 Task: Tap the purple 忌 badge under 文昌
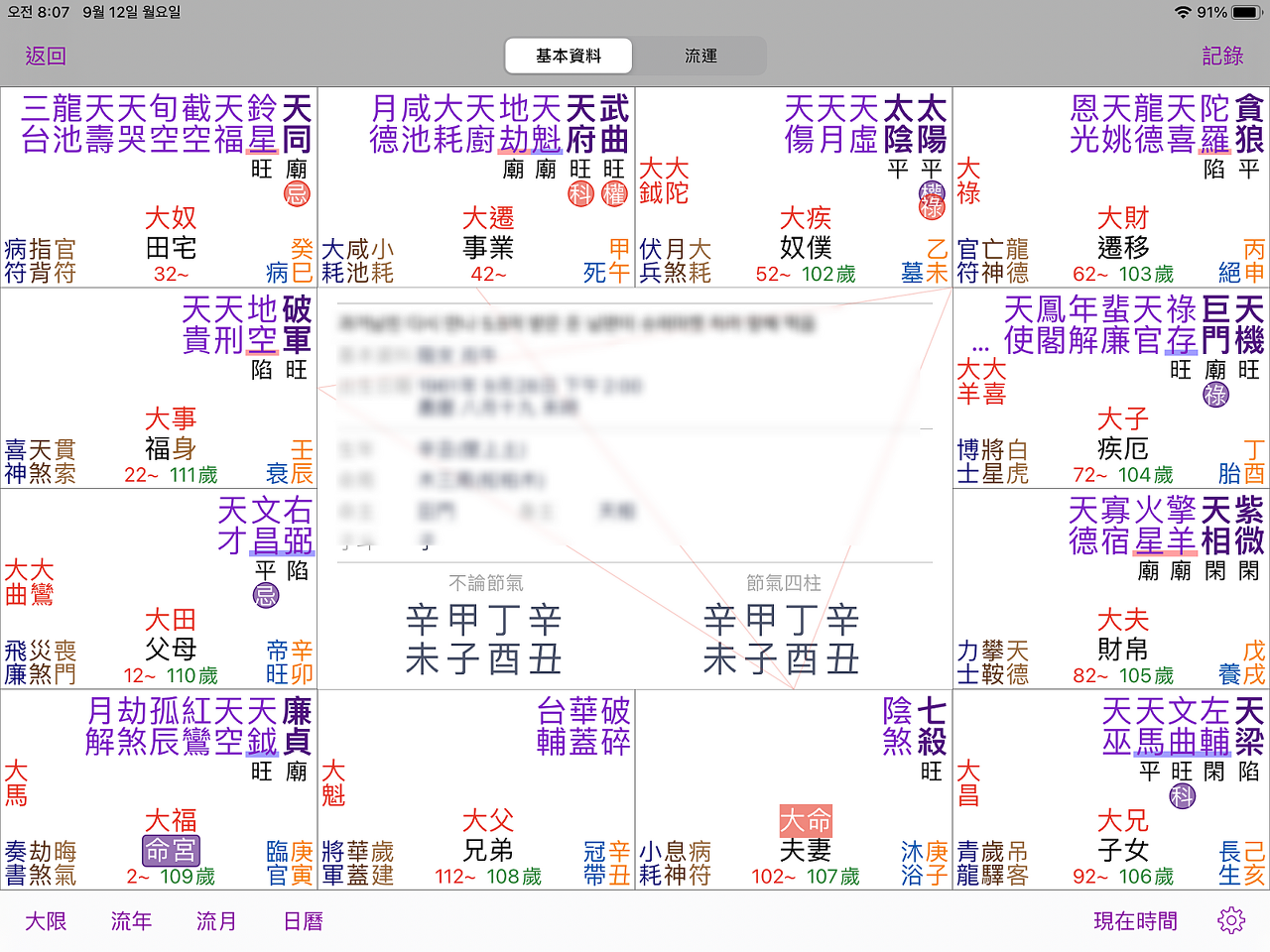pos(266,595)
